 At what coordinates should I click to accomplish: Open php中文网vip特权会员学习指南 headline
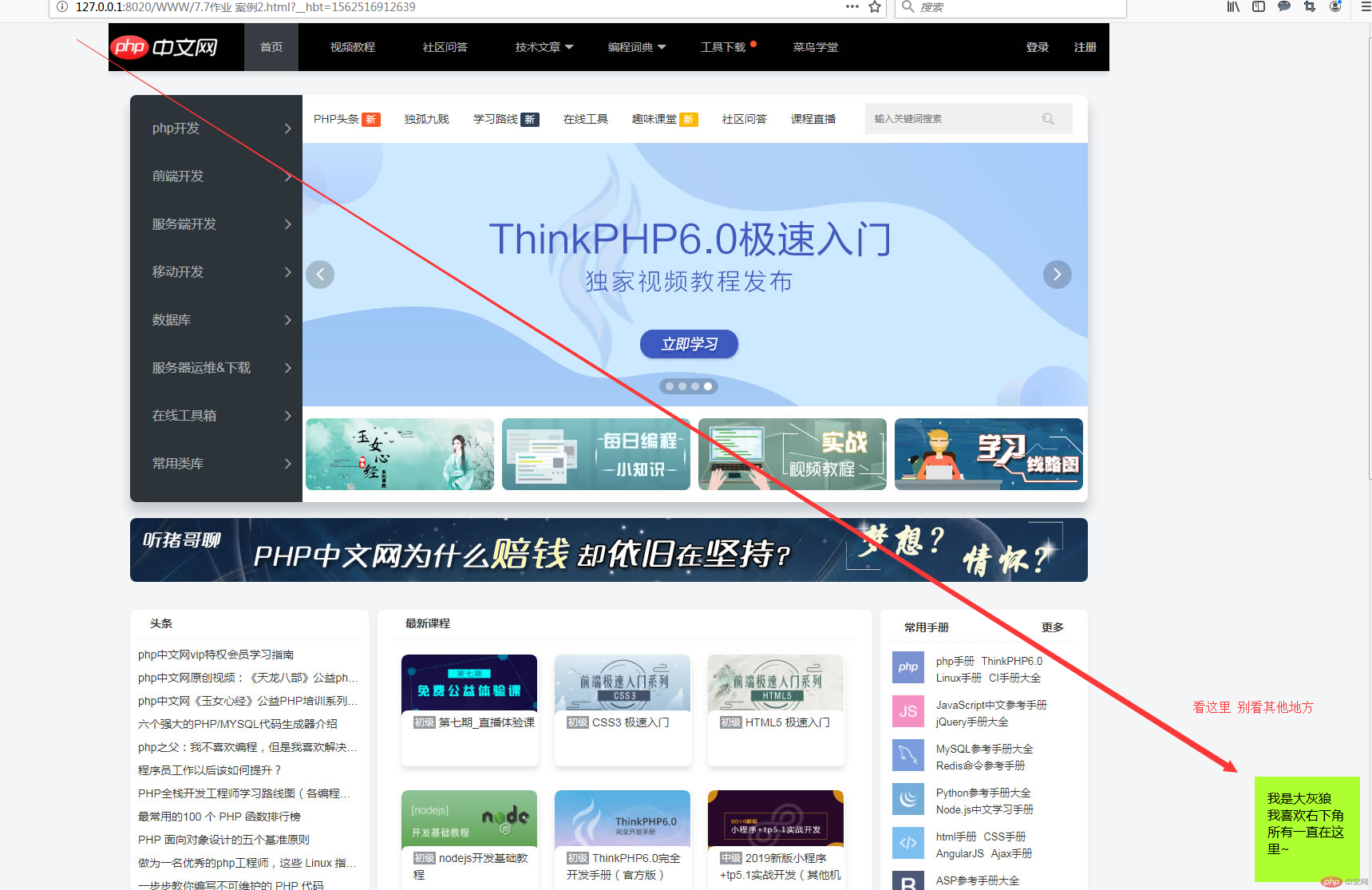tap(215, 655)
